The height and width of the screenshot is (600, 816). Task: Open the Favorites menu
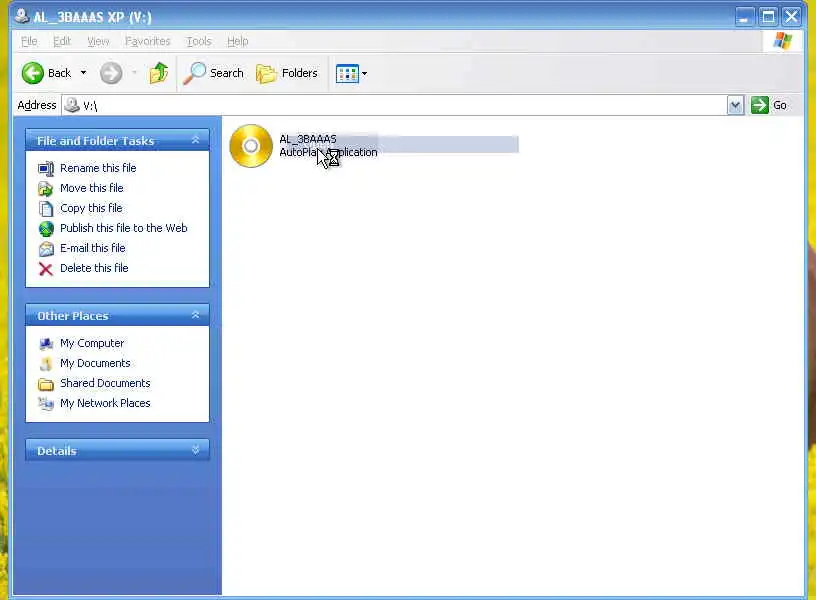click(x=147, y=41)
